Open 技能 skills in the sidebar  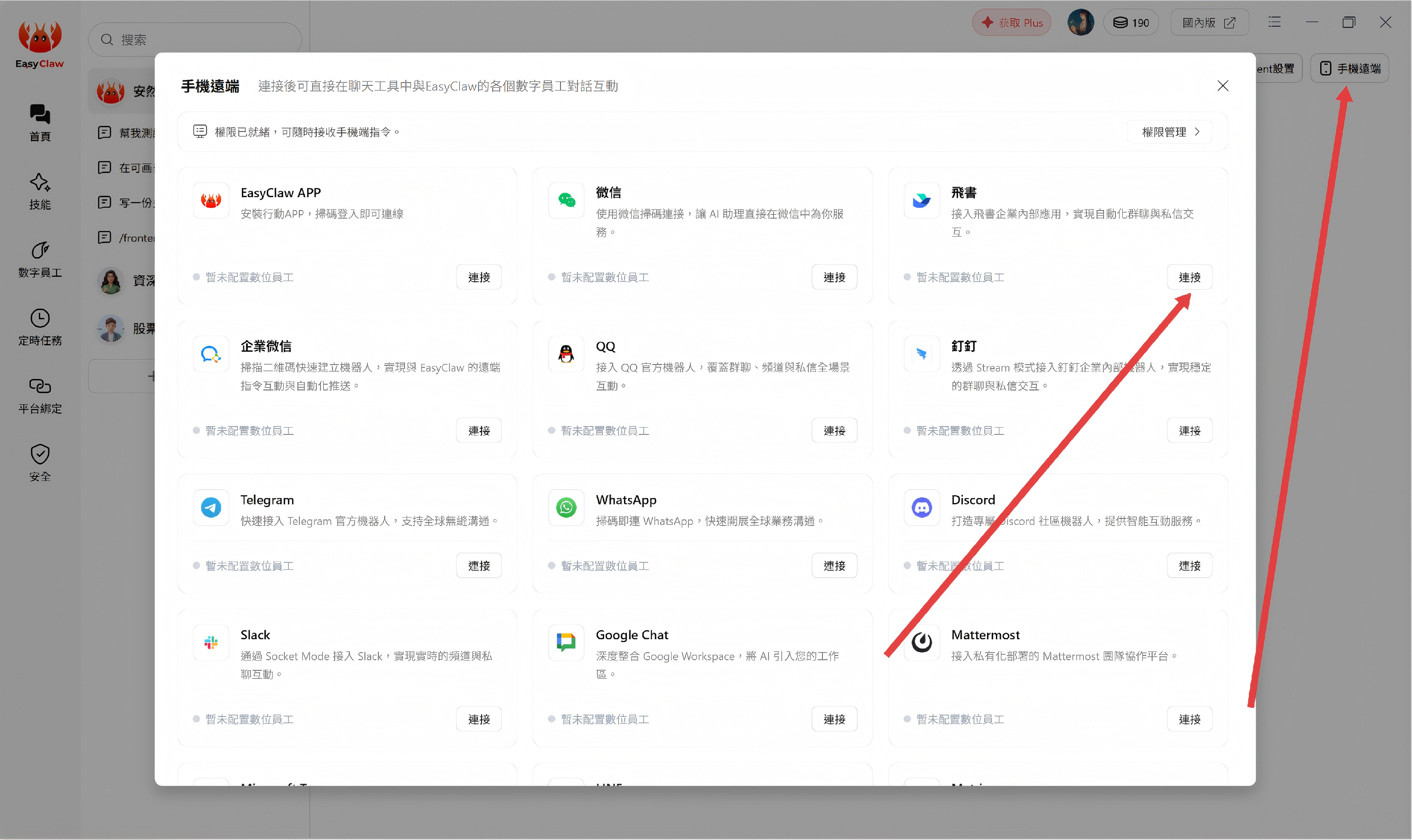coord(40,191)
